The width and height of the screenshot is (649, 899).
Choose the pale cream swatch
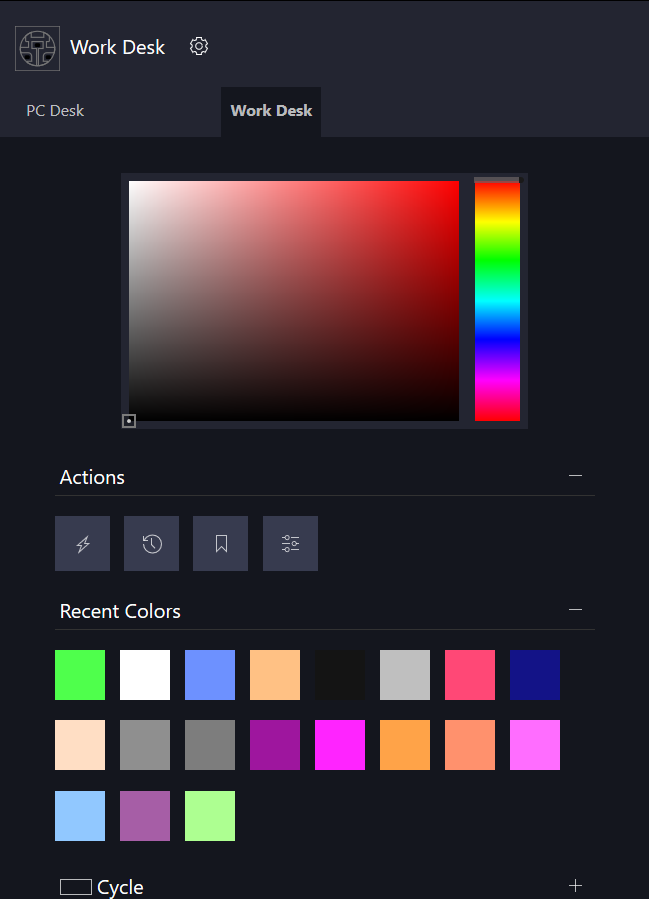coord(80,745)
